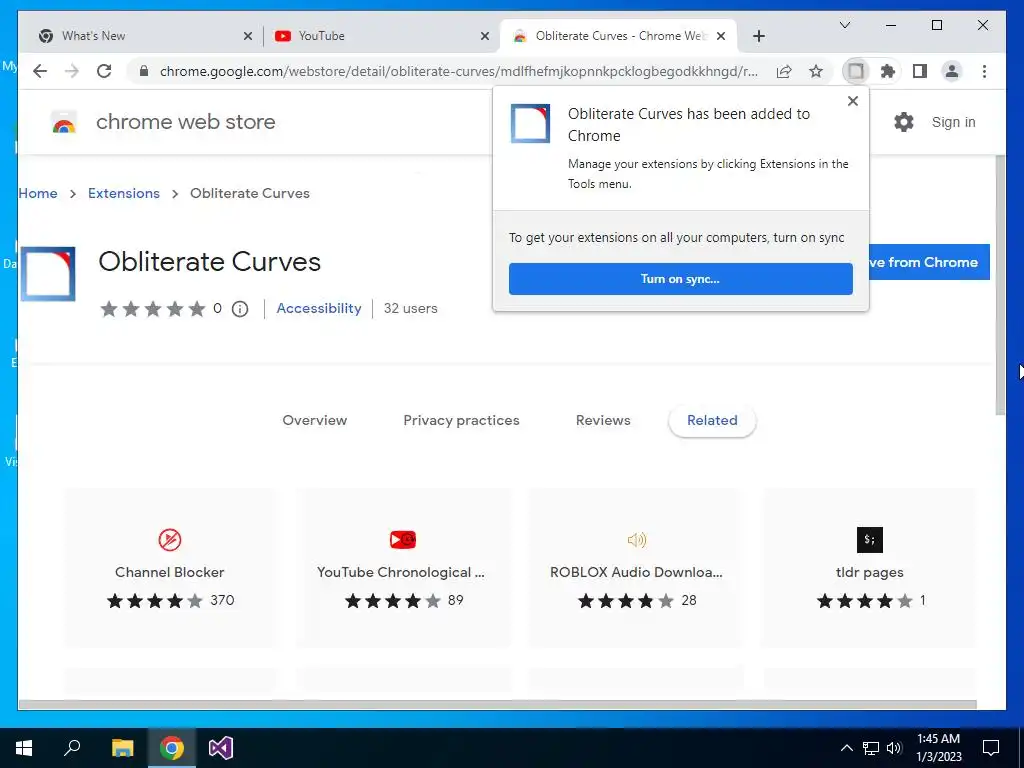Open the share this page icon

tap(784, 71)
